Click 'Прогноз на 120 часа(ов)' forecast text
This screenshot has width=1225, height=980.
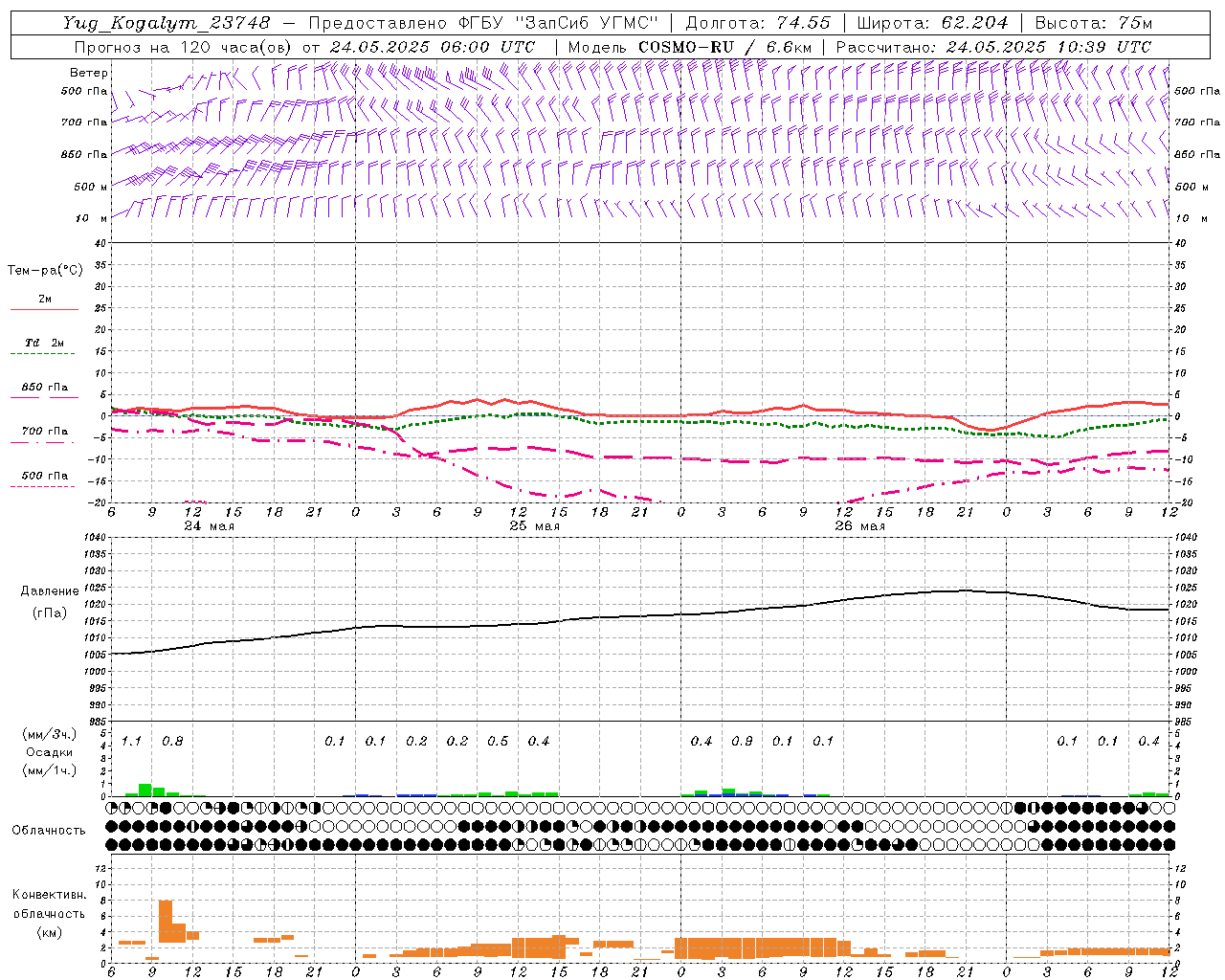(x=184, y=47)
